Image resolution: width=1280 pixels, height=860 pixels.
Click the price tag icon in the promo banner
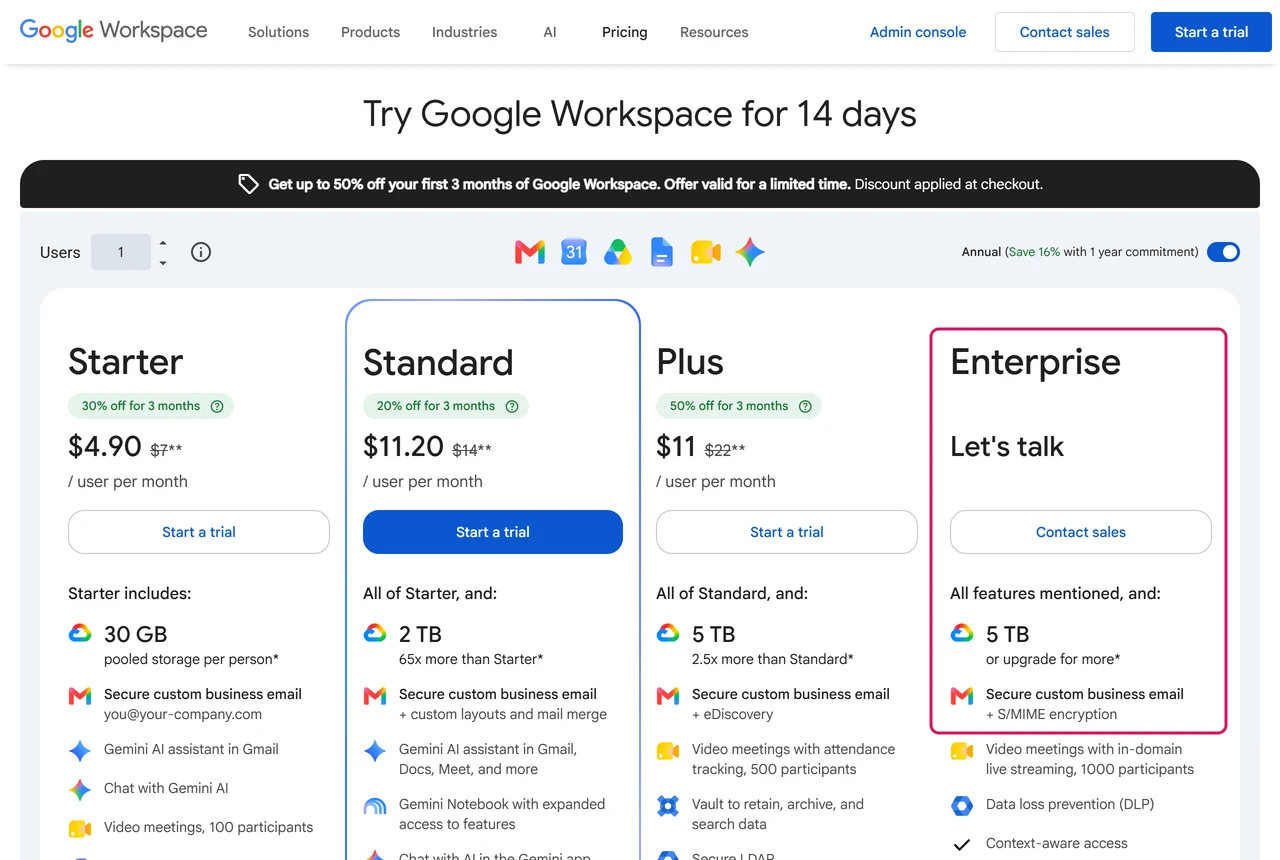[x=248, y=184]
